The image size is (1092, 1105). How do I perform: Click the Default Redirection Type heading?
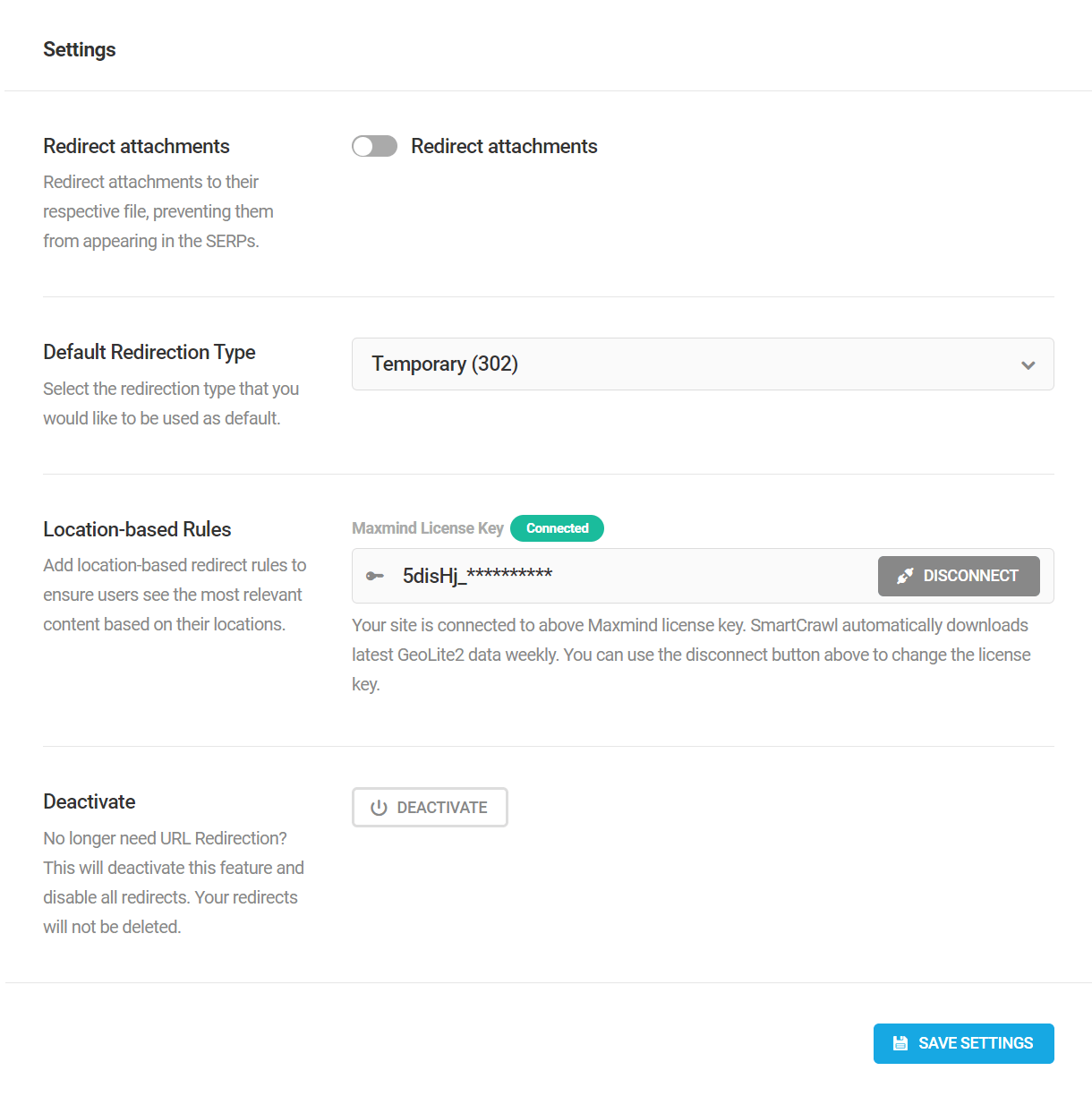(x=149, y=352)
